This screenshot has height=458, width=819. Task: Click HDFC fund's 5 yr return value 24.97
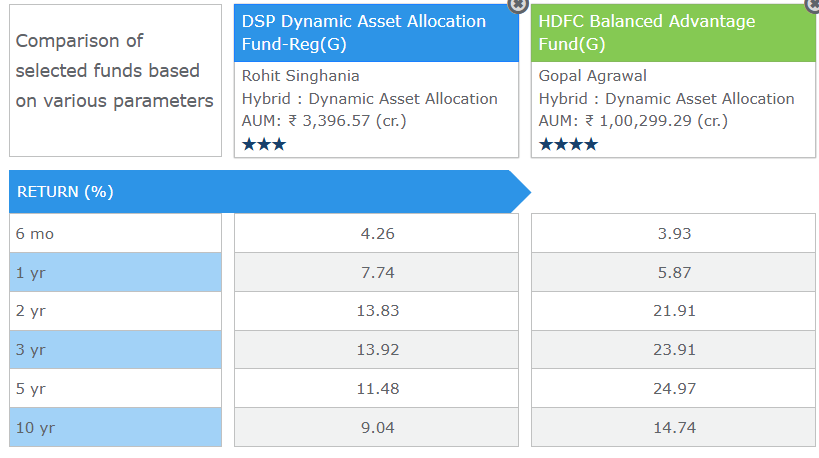pos(673,389)
